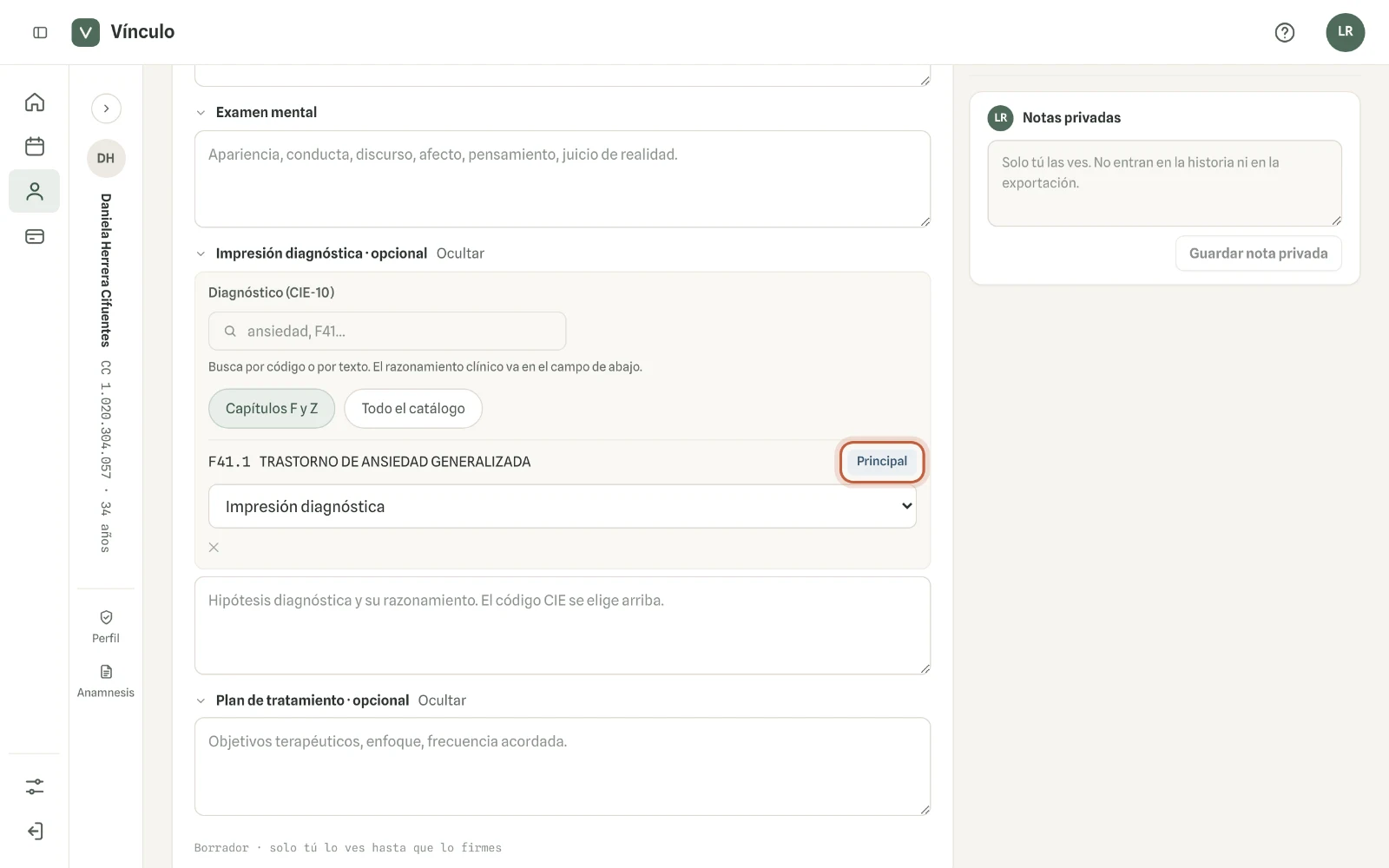Open the settings sliders icon
The image size is (1389, 868).
pyautogui.click(x=35, y=786)
